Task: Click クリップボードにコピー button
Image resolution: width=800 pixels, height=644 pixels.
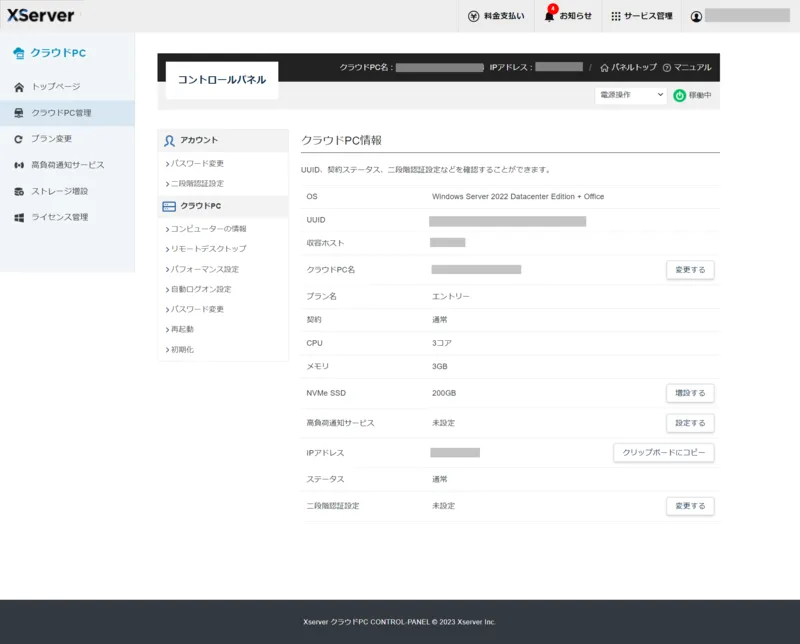Action: click(663, 453)
